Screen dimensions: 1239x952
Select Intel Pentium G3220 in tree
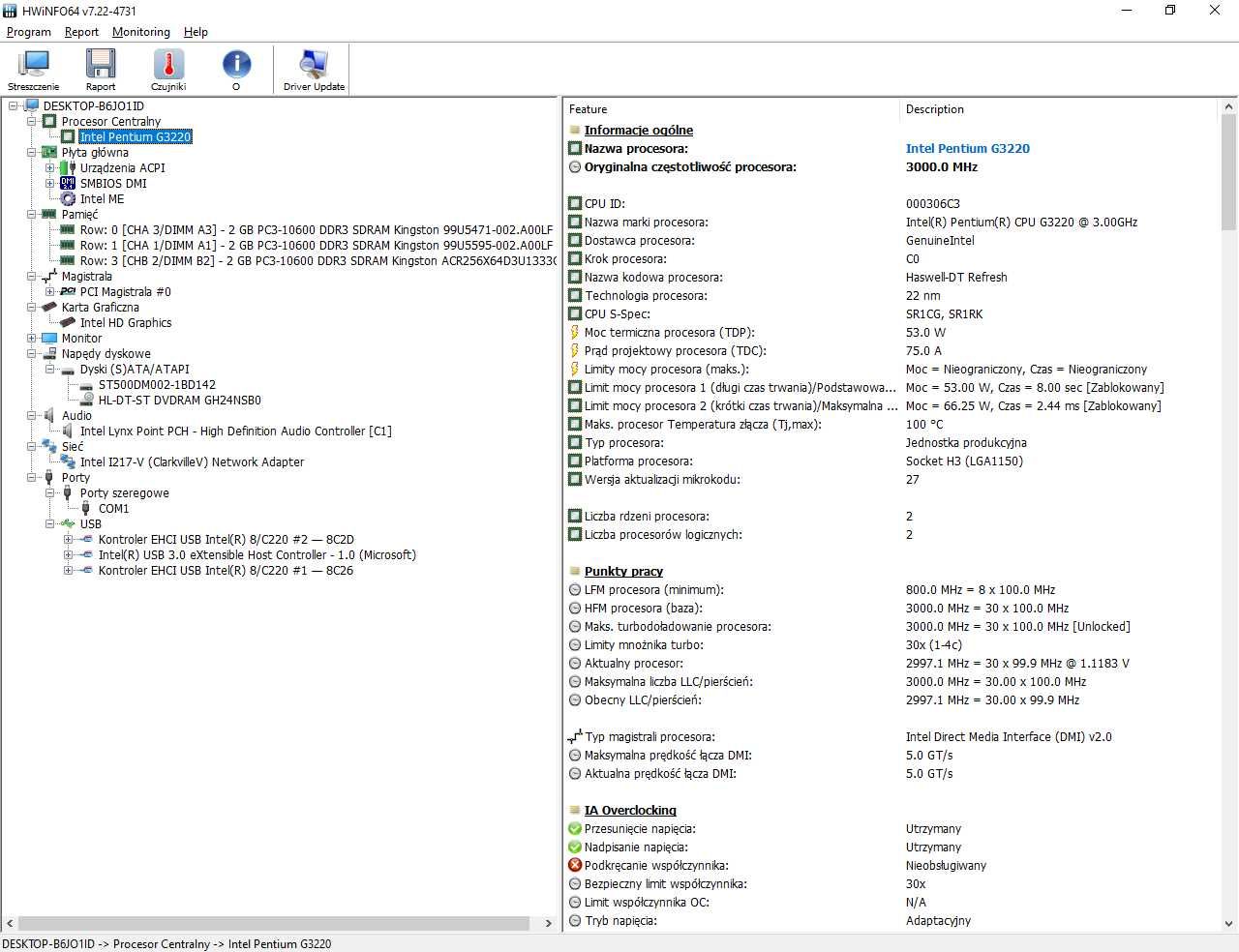136,136
